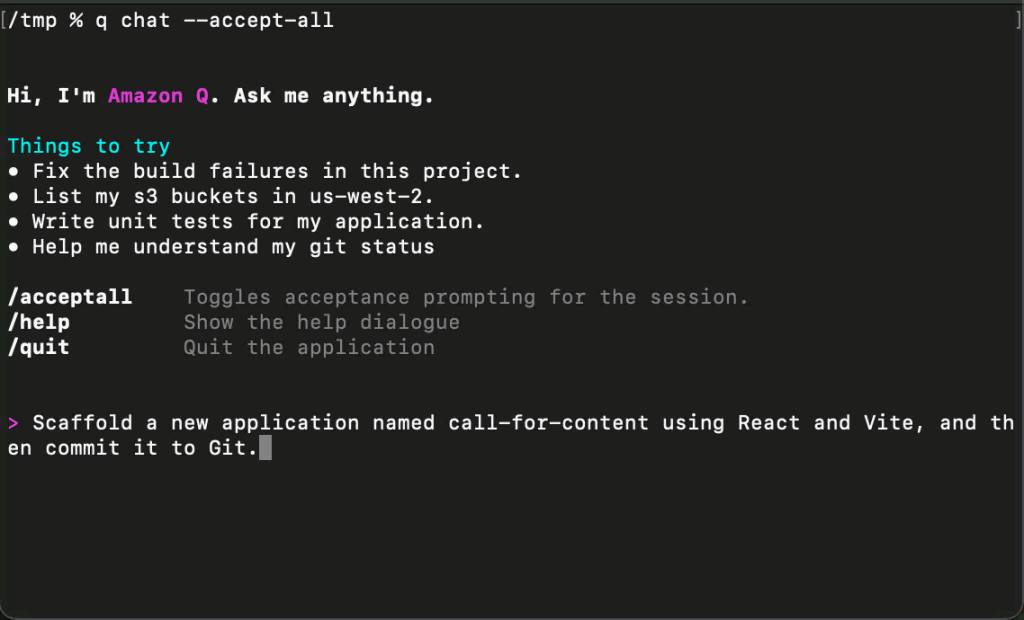The width and height of the screenshot is (1024, 620).
Task: Click the word Scaffold in the prompt
Action: pos(83,423)
